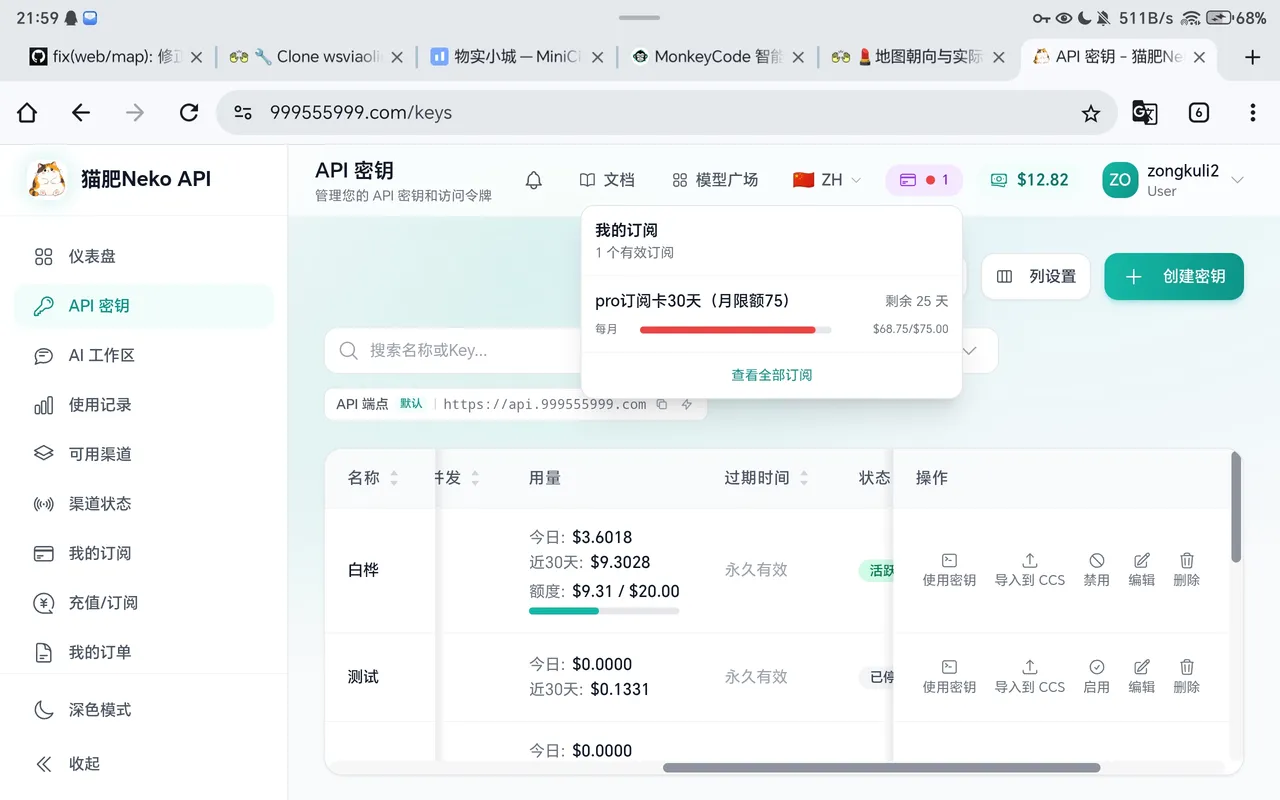The width and height of the screenshot is (1280, 800).
Task: Click the table's vertical scrollbar
Action: click(1236, 506)
